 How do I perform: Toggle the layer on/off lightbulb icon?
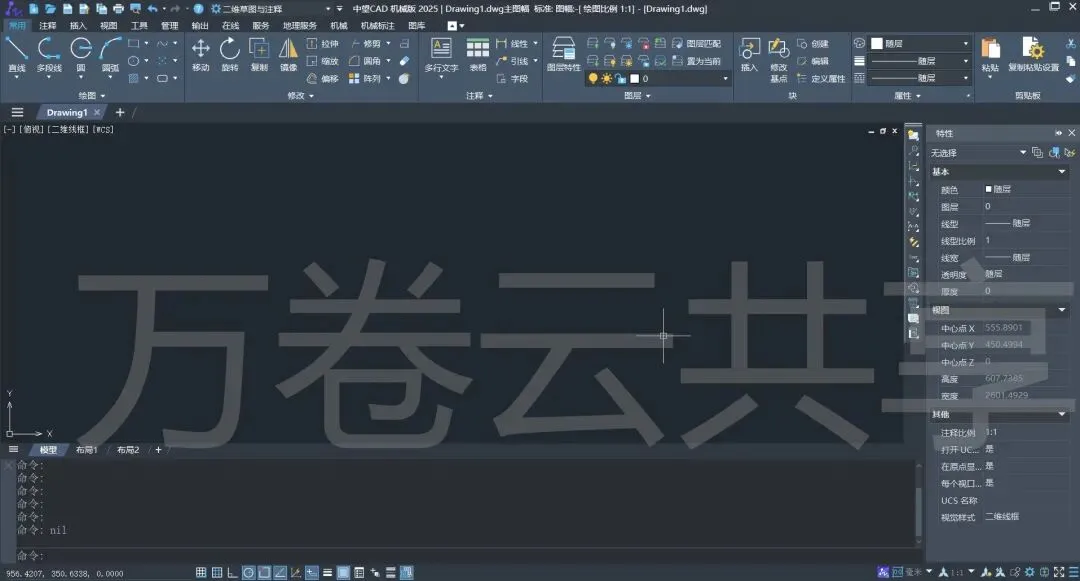[x=593, y=78]
